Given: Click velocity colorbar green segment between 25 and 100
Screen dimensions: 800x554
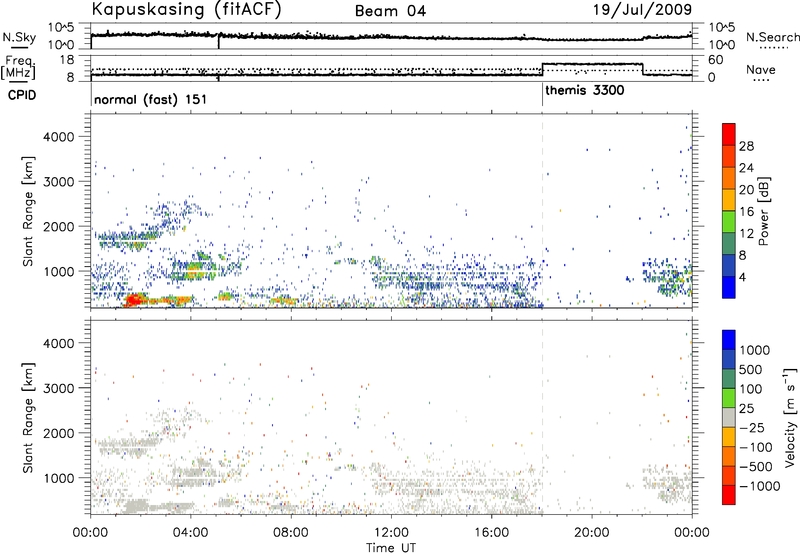Looking at the screenshot, I should tap(729, 398).
